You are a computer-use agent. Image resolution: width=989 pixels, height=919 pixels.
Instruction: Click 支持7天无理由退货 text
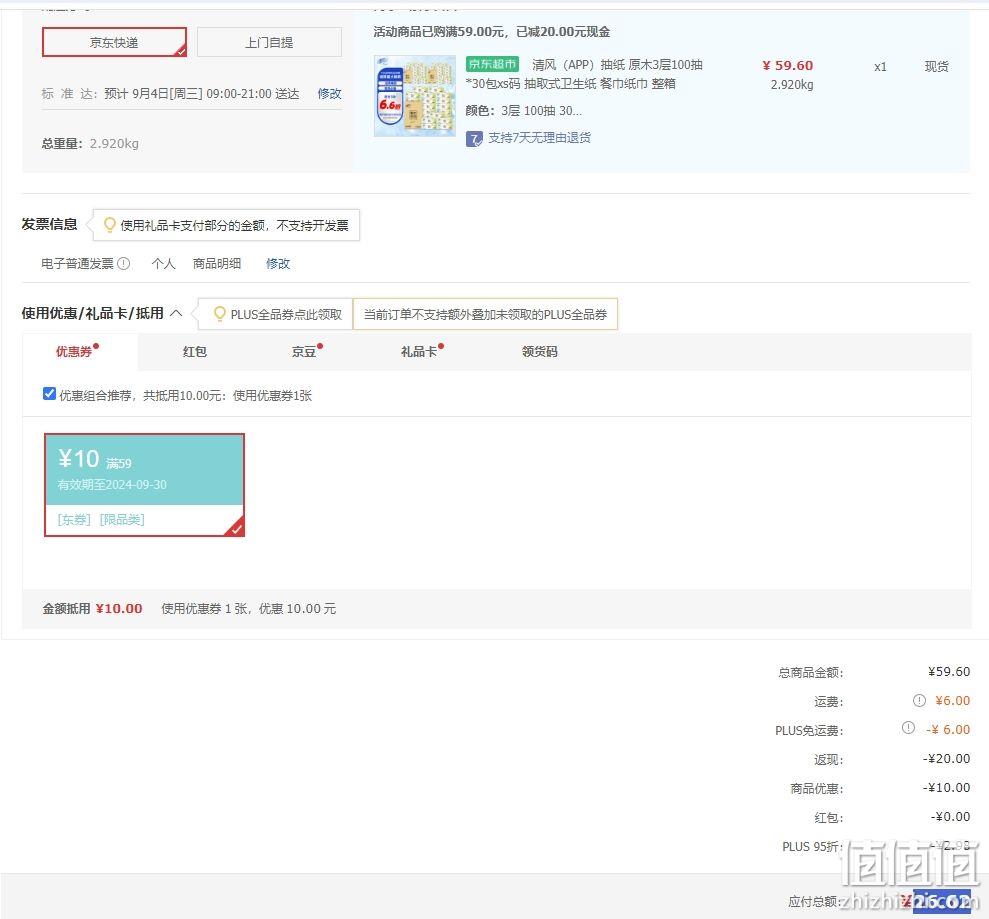pos(539,138)
